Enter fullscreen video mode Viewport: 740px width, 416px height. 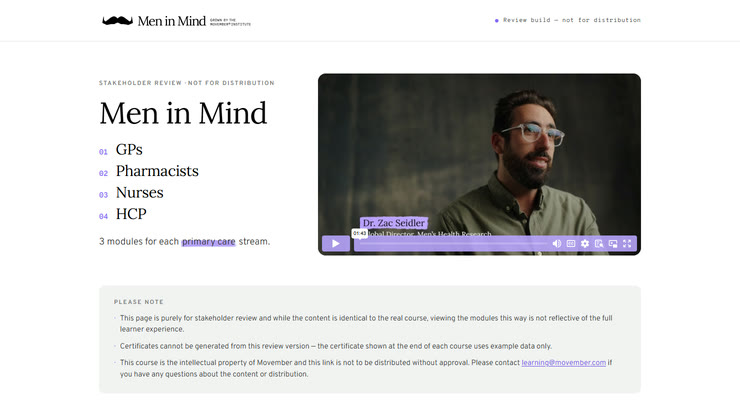627,244
